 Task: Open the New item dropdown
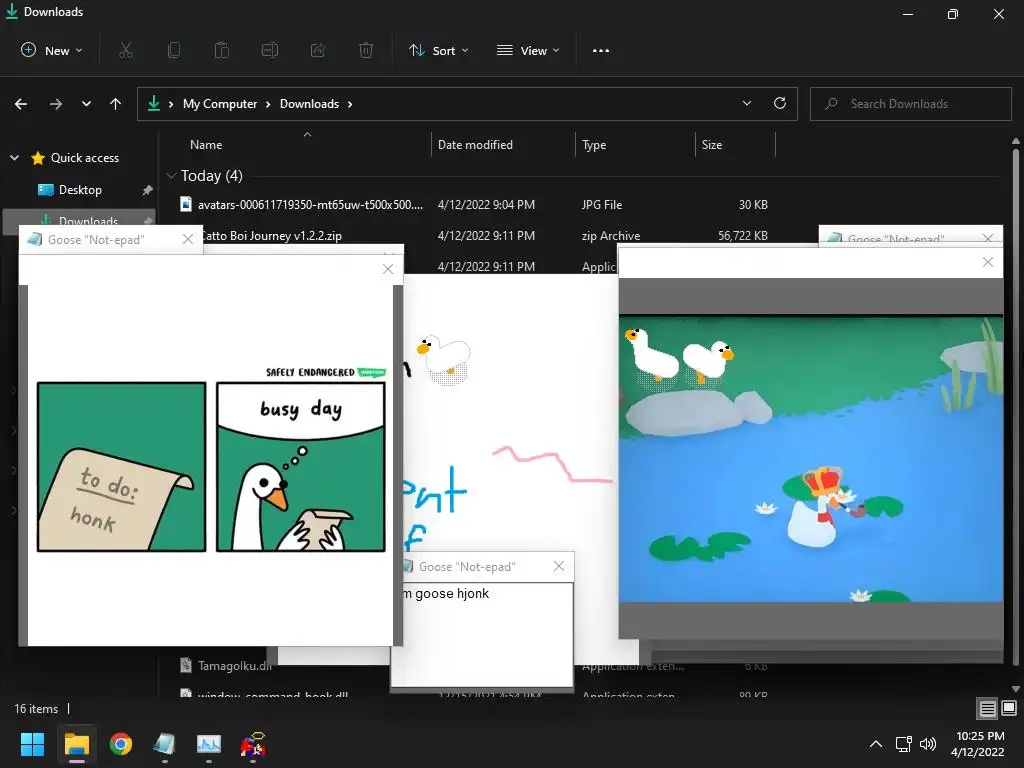tap(52, 50)
